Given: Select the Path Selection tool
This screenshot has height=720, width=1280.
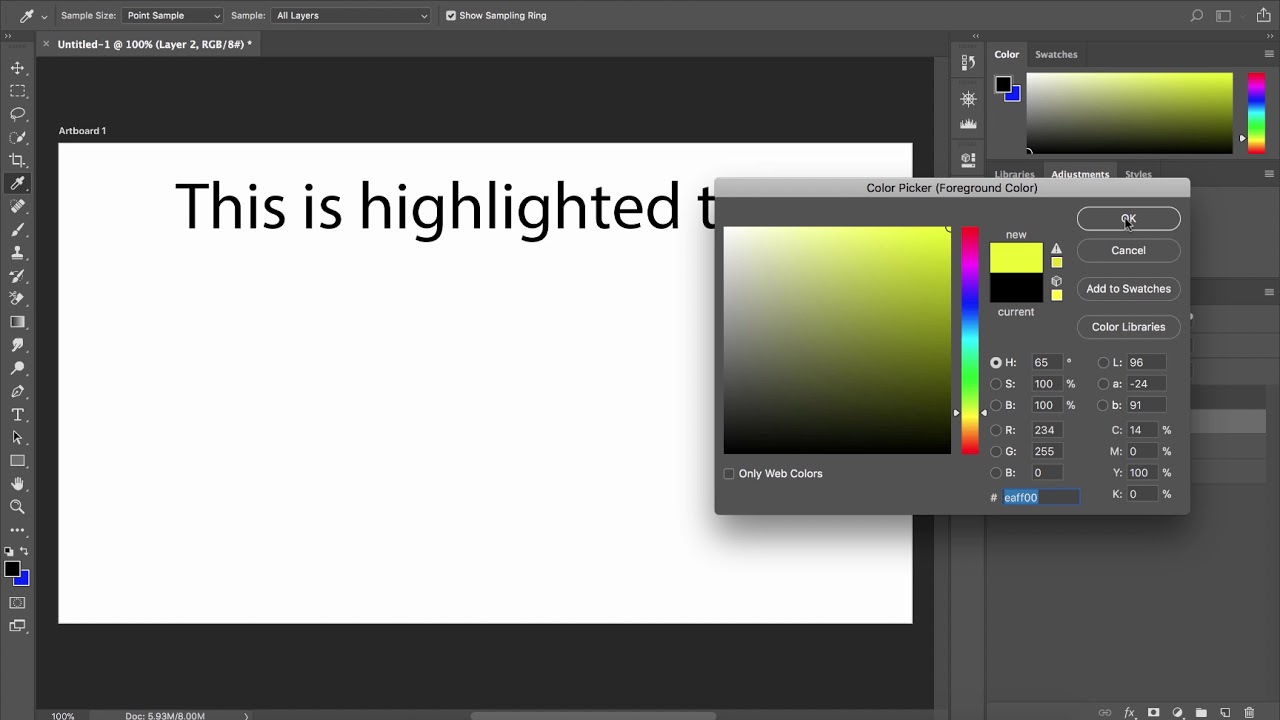Looking at the screenshot, I should [x=17, y=438].
